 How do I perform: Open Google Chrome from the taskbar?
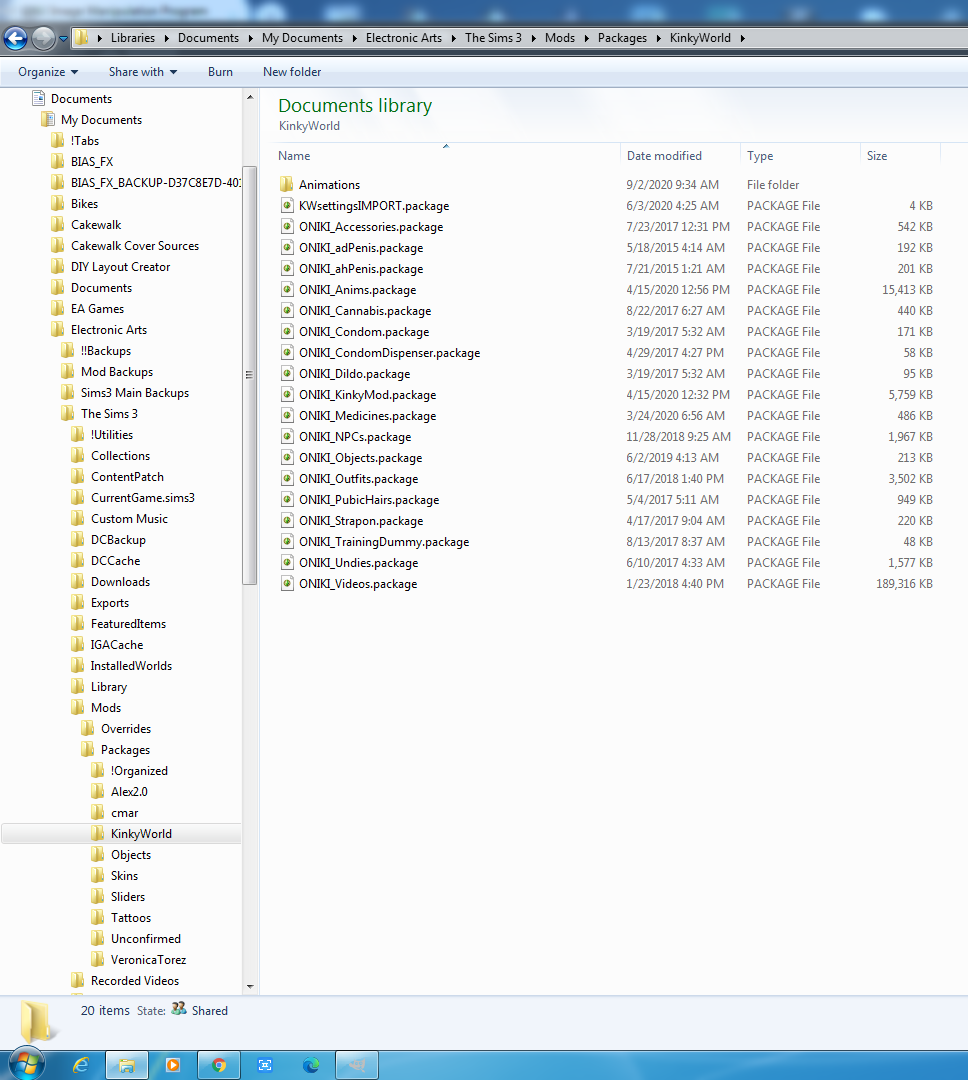coord(219,1065)
